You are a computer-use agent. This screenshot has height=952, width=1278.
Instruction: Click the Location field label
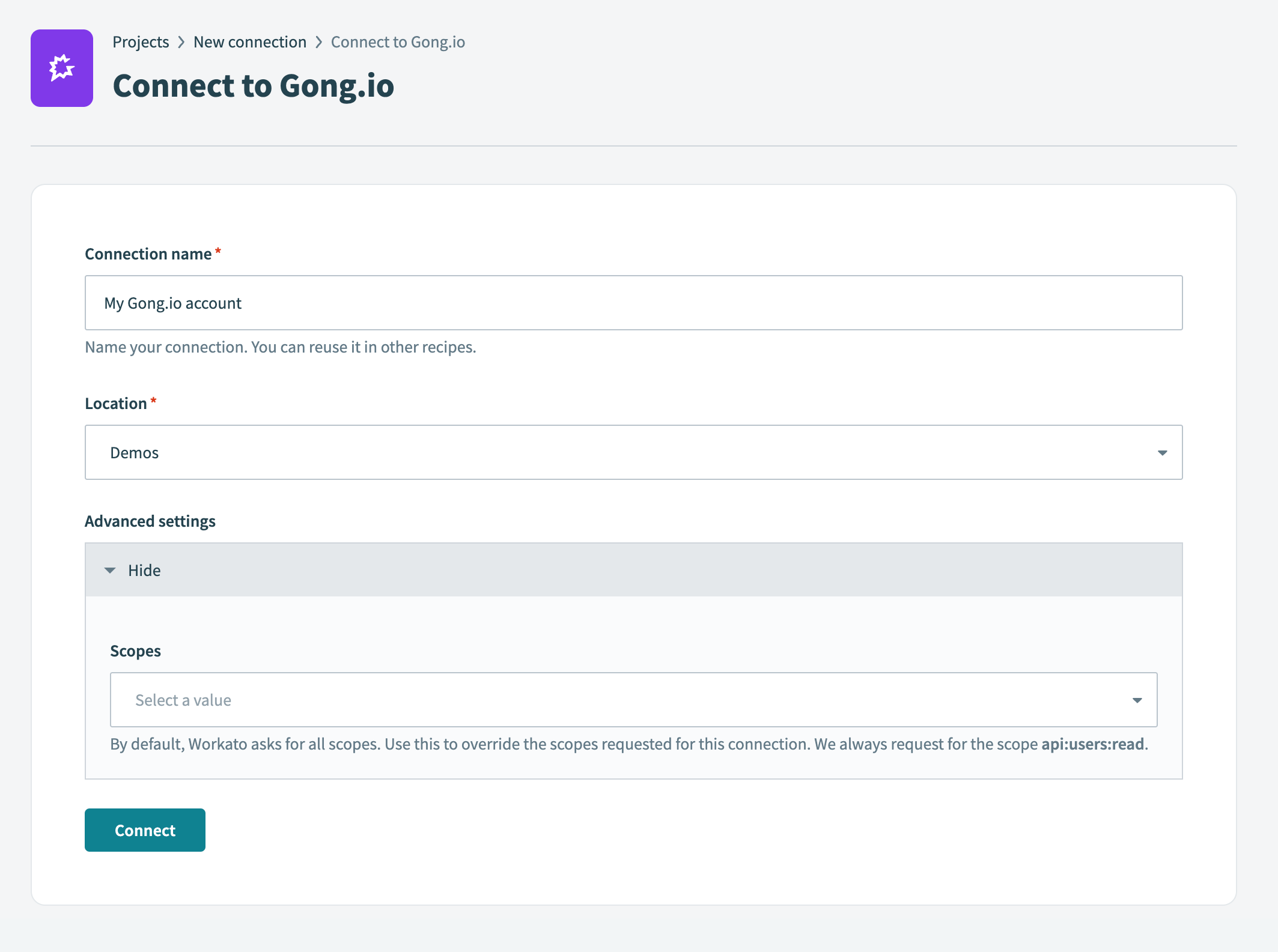coord(116,404)
